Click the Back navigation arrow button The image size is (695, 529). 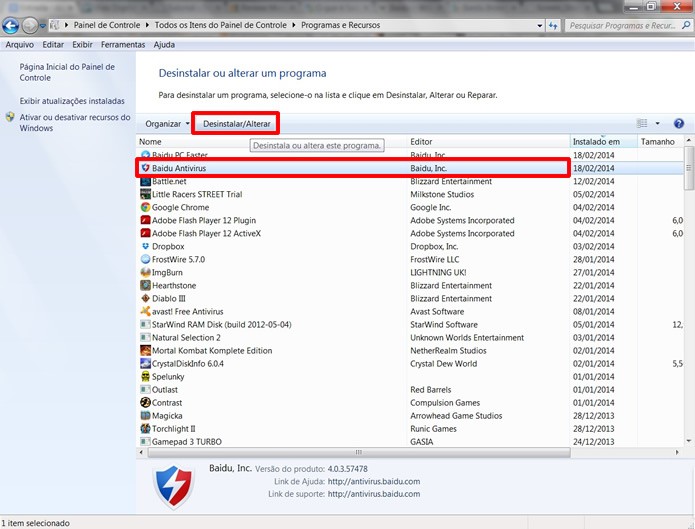tap(11, 26)
